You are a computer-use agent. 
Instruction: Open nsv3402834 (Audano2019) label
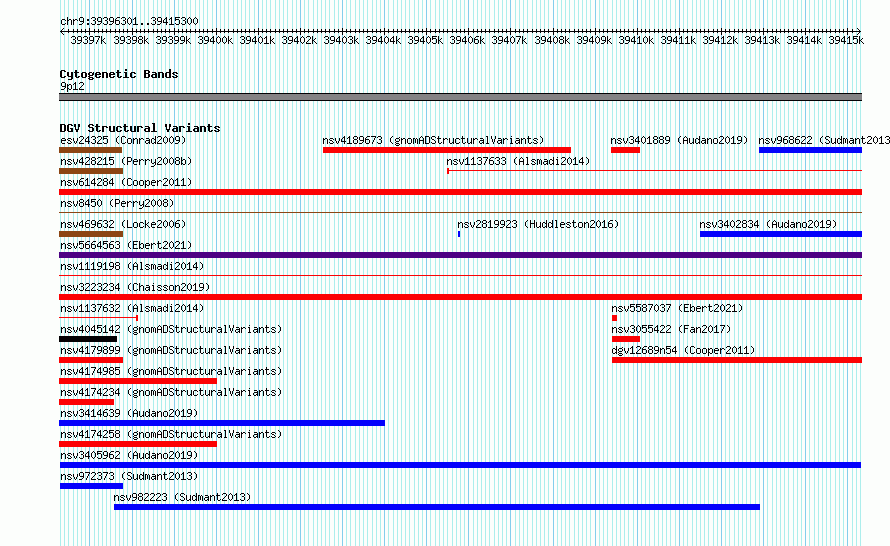coord(768,224)
